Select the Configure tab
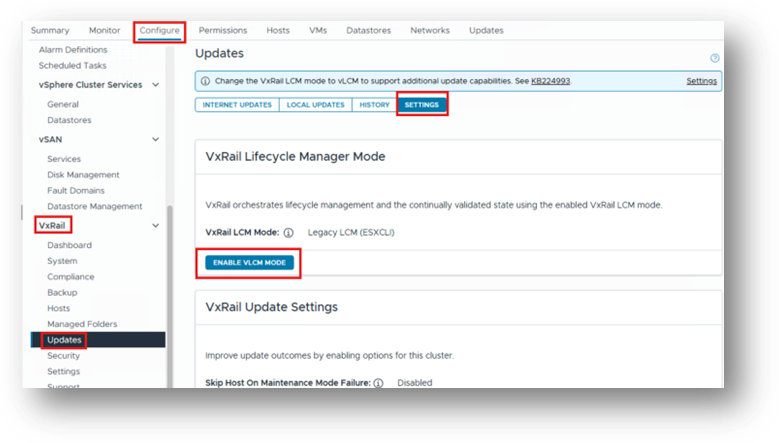This screenshot has height=443, width=779. [159, 30]
